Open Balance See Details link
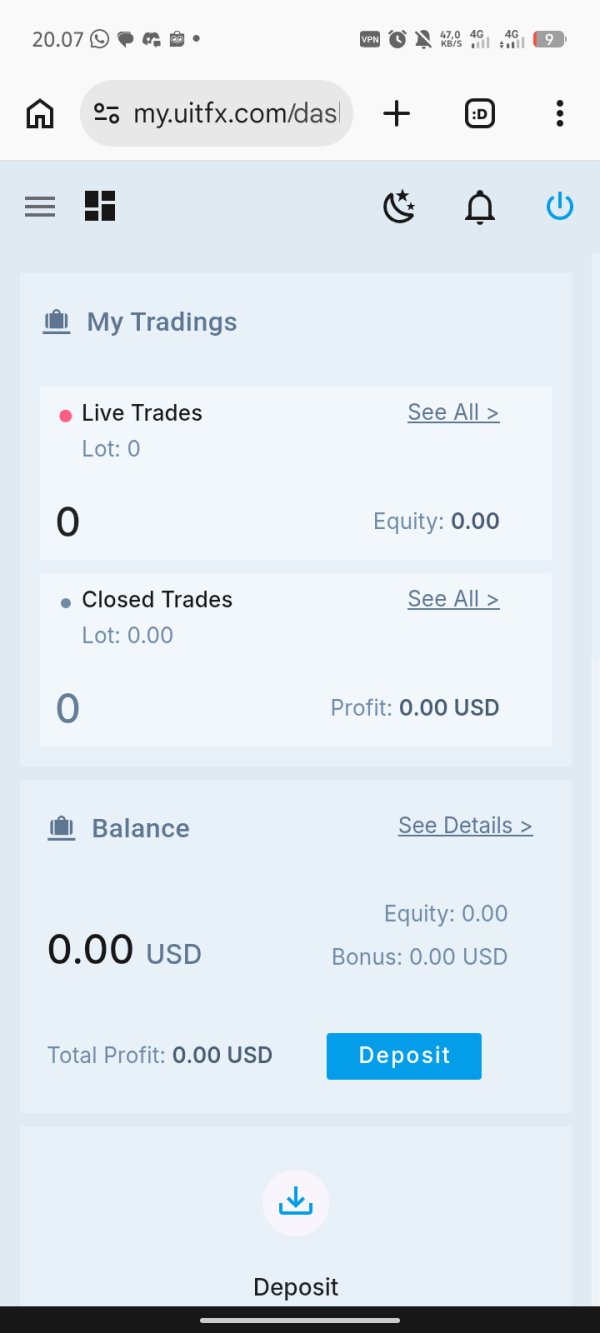The height and width of the screenshot is (1333, 600). click(465, 825)
